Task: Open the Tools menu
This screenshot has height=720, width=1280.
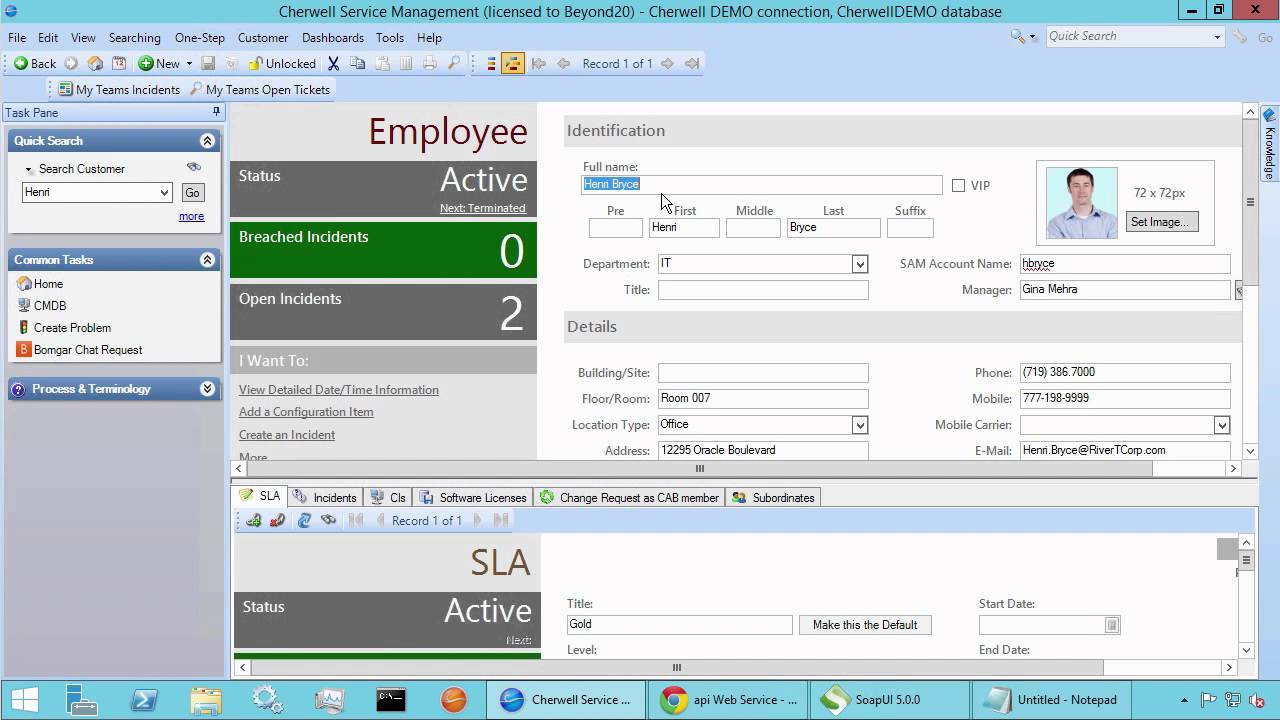Action: click(390, 37)
